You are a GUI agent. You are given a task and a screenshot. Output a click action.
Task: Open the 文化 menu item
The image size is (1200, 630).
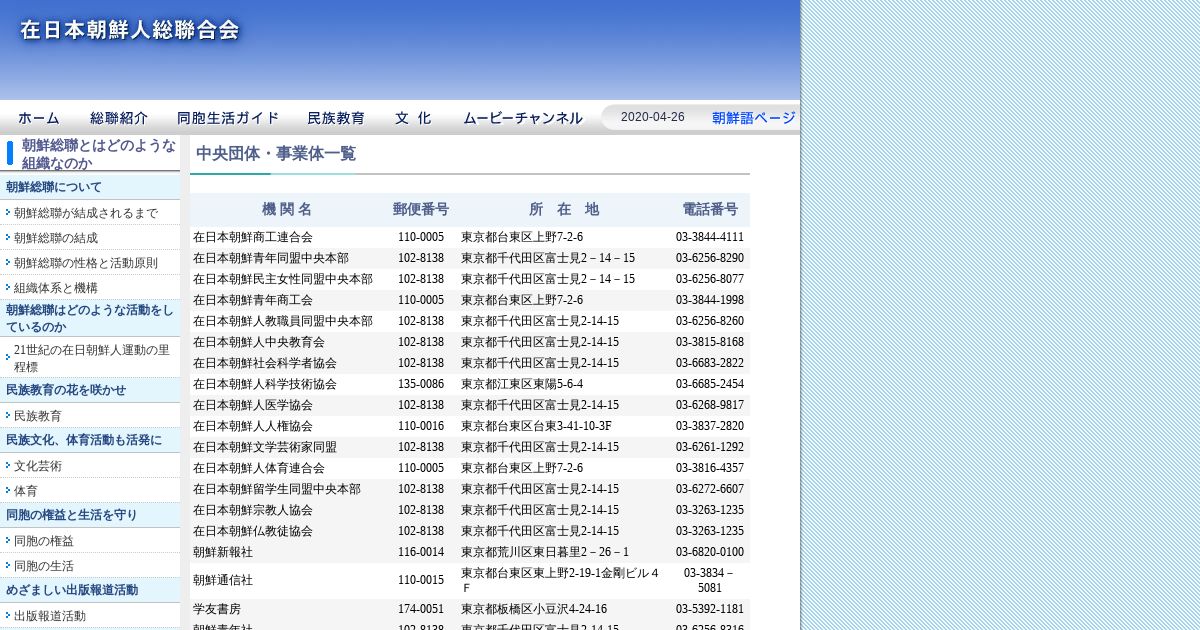pos(413,118)
